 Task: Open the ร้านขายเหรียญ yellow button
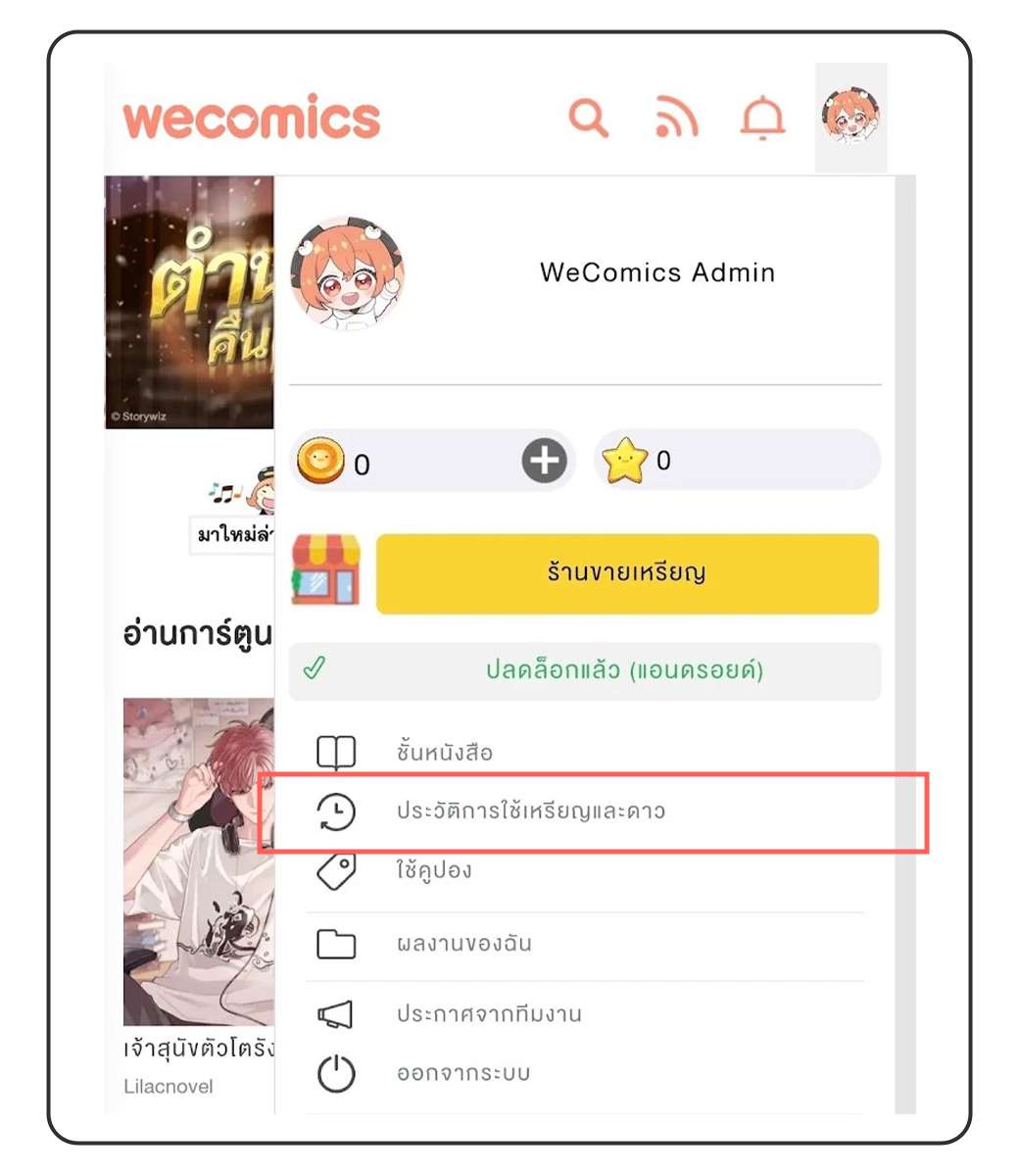627,573
